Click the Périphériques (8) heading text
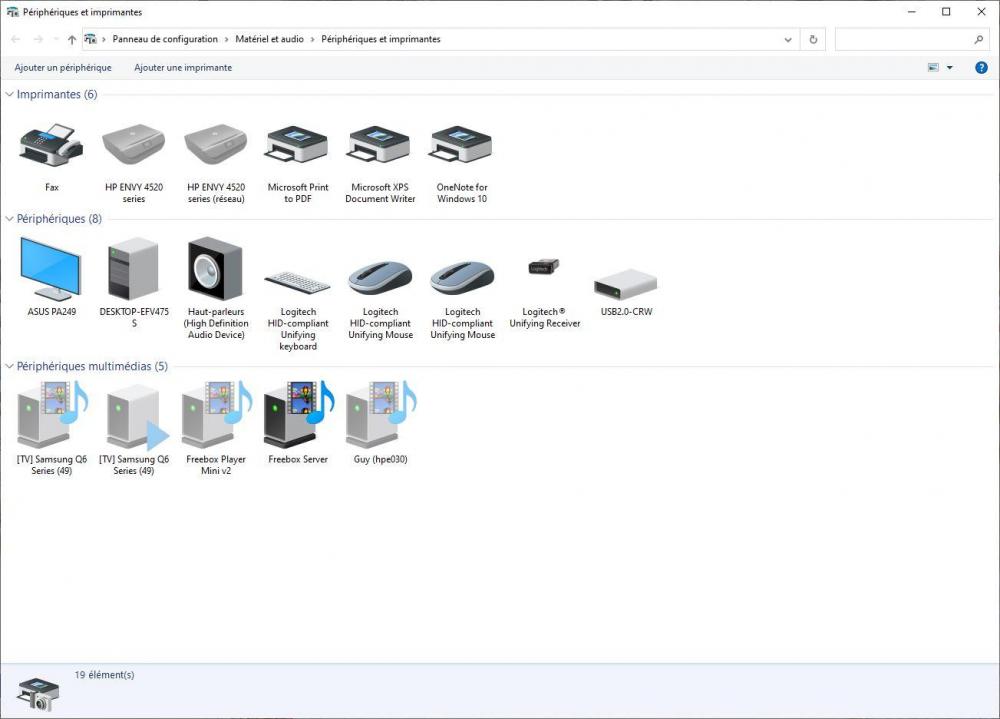The height and width of the screenshot is (719, 1000). [x=59, y=219]
